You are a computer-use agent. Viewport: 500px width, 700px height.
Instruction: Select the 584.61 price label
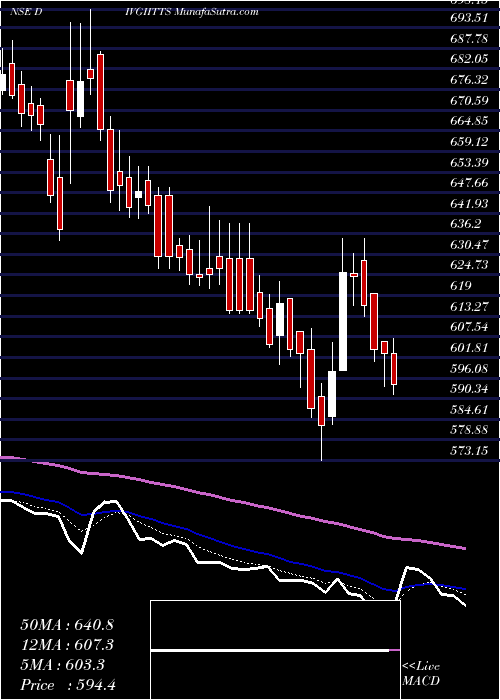469,409
